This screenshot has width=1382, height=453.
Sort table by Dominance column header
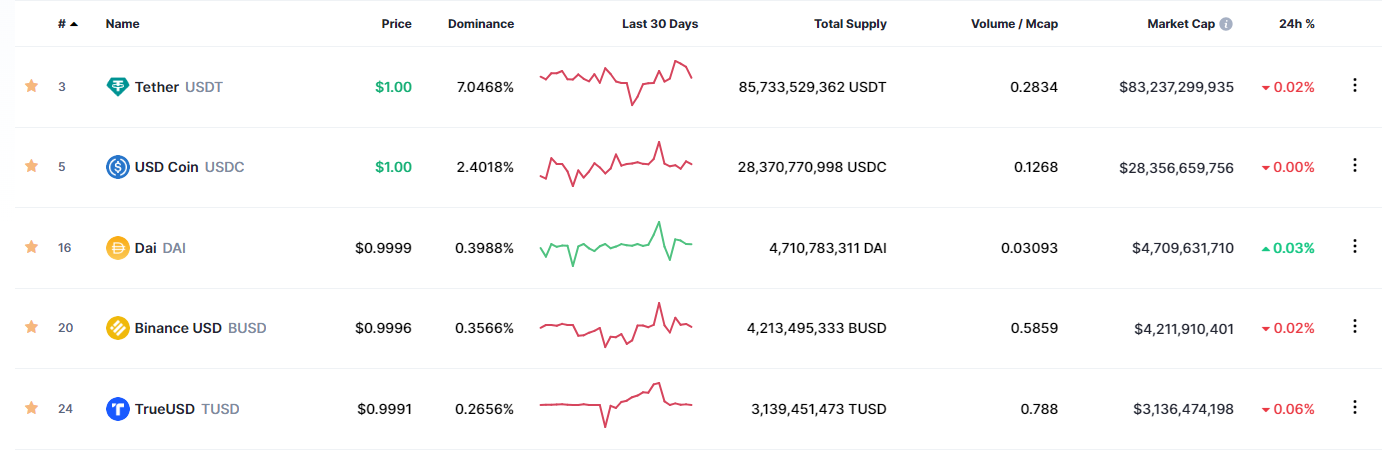point(481,24)
